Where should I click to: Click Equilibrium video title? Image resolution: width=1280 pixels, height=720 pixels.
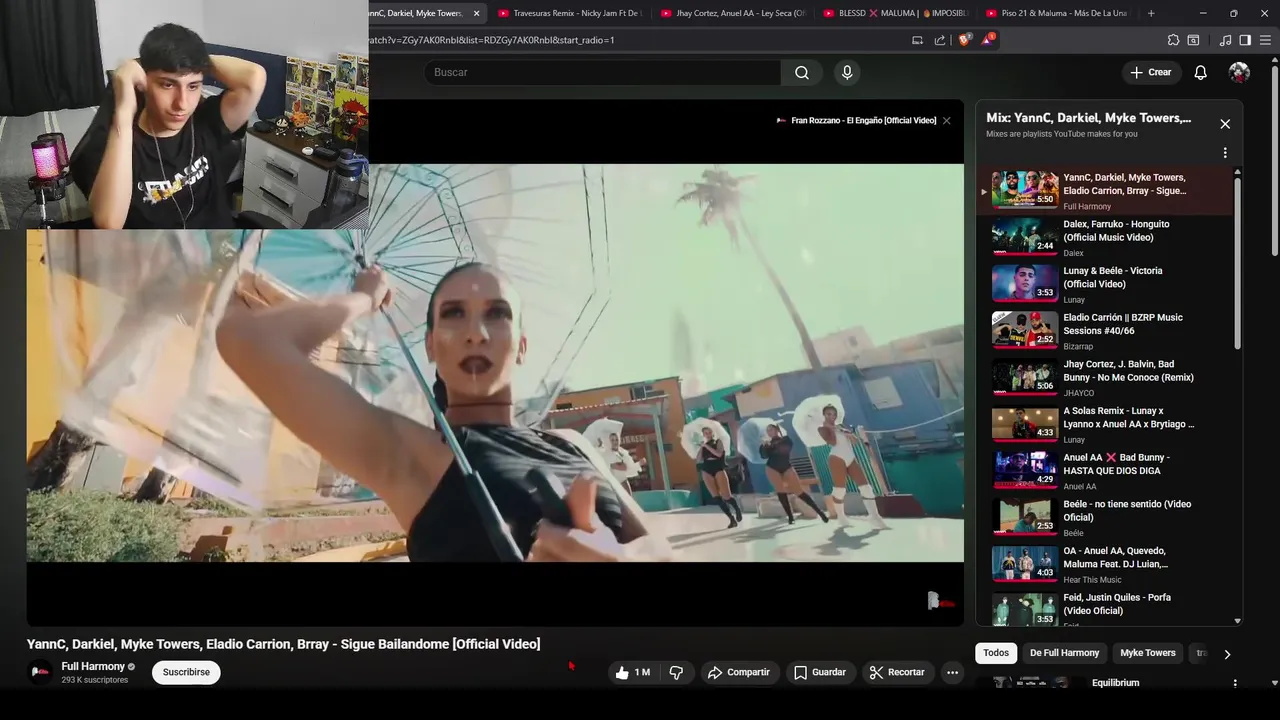1115,683
